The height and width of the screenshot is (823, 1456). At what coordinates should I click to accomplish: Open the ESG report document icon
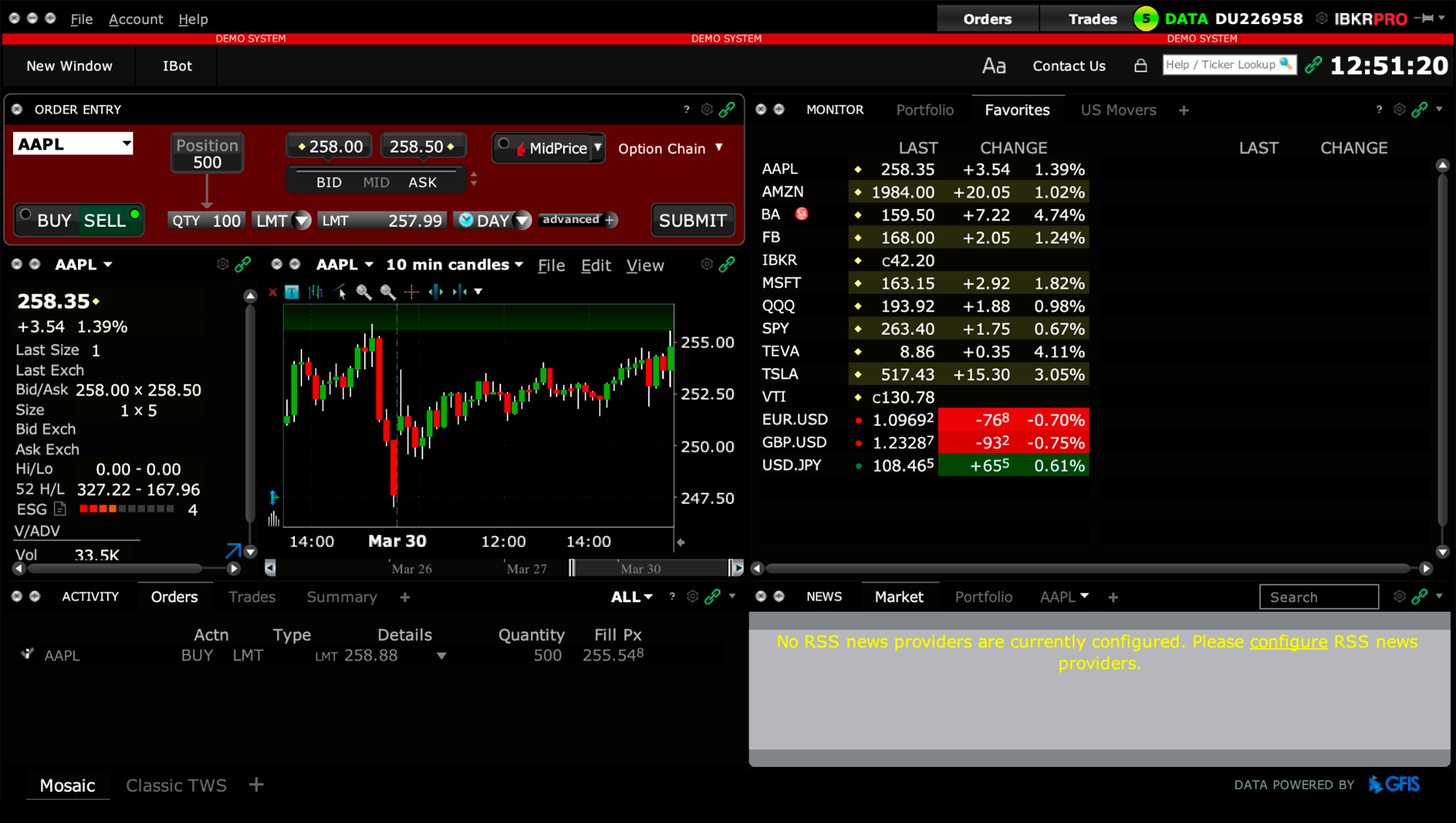point(60,509)
